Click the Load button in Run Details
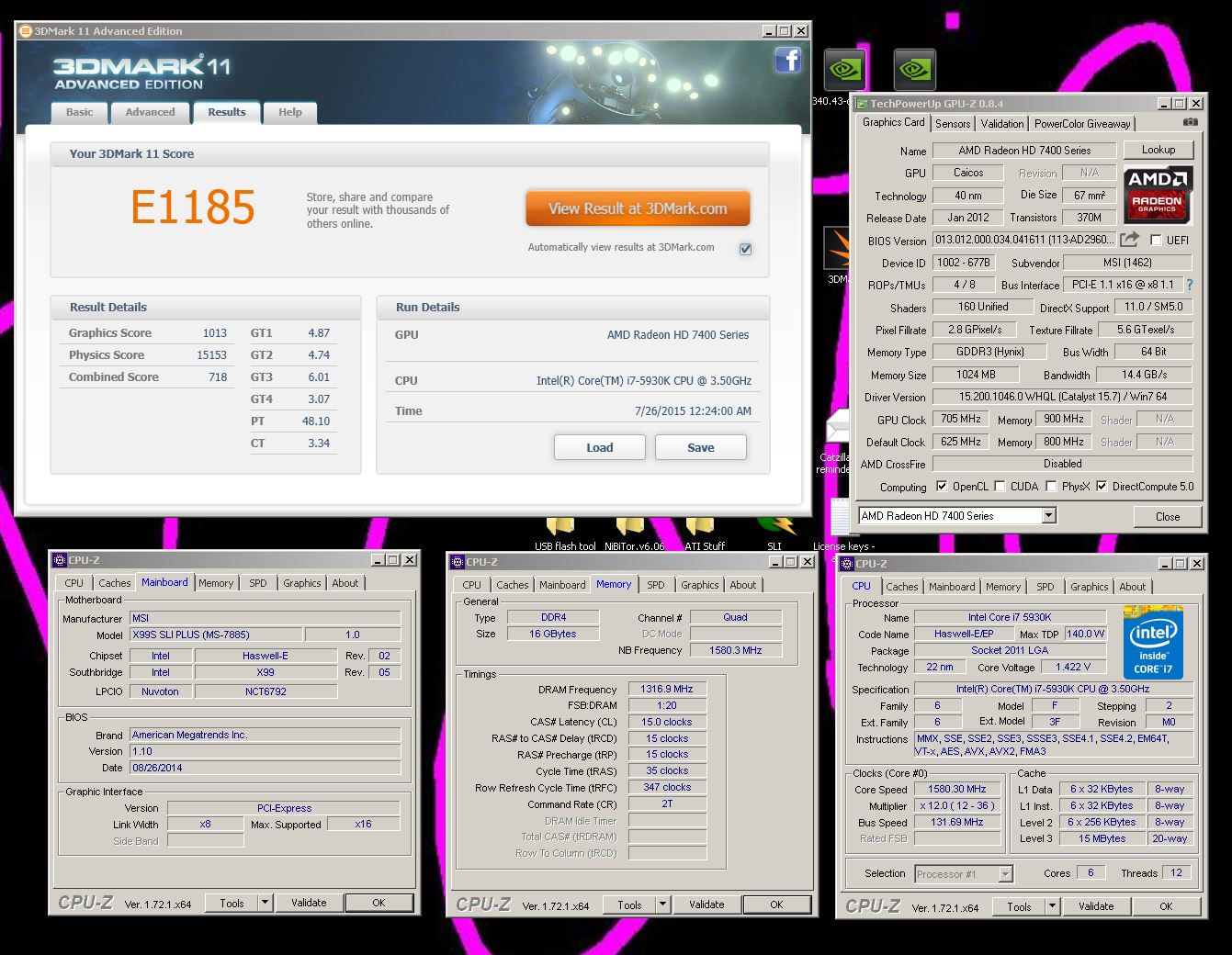Screen dimensions: 1232x955 click(600, 447)
